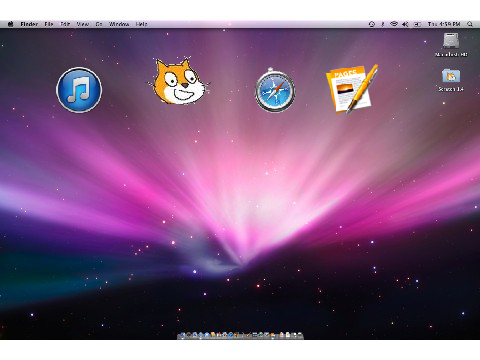Launch the Safari compass icon
The height and width of the screenshot is (360, 480).
[275, 90]
